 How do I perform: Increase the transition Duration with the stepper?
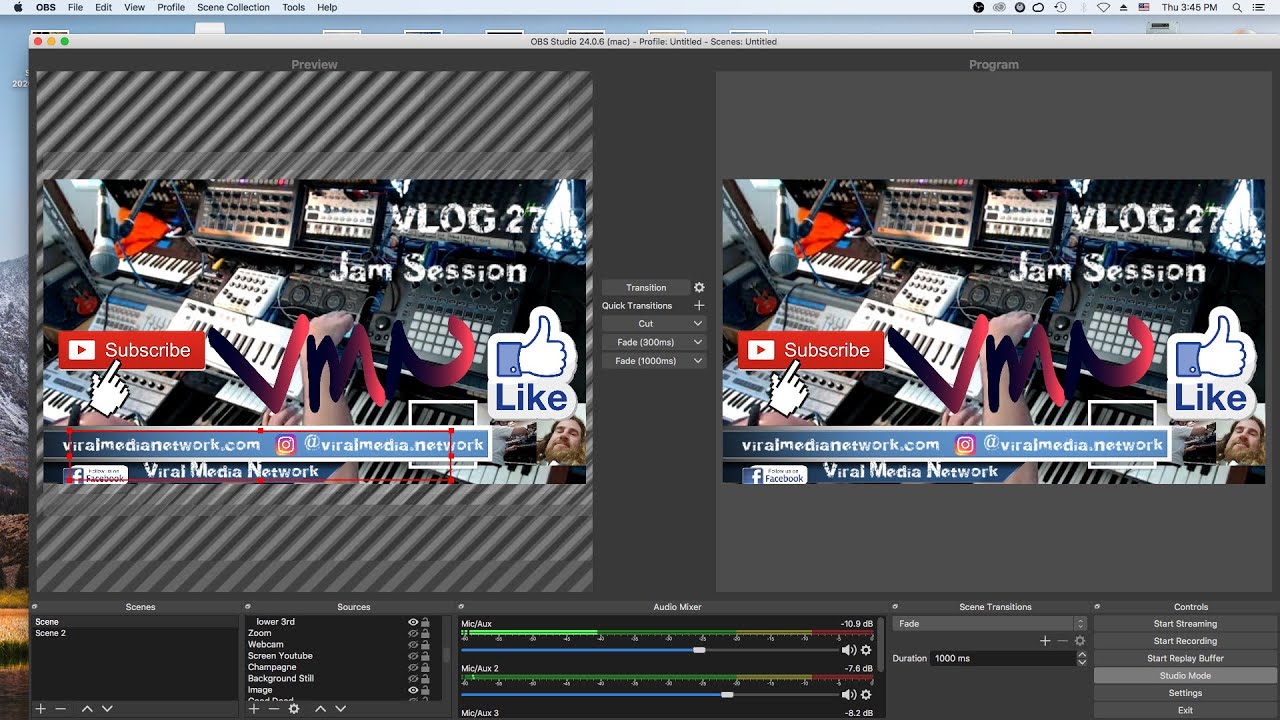pos(1081,655)
